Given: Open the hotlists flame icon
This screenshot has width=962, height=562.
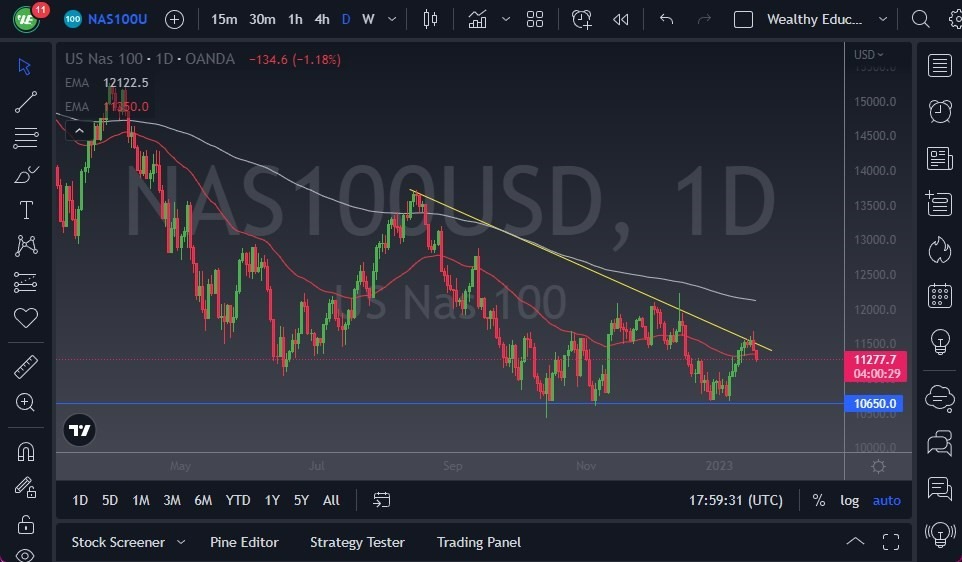Looking at the screenshot, I should [939, 250].
